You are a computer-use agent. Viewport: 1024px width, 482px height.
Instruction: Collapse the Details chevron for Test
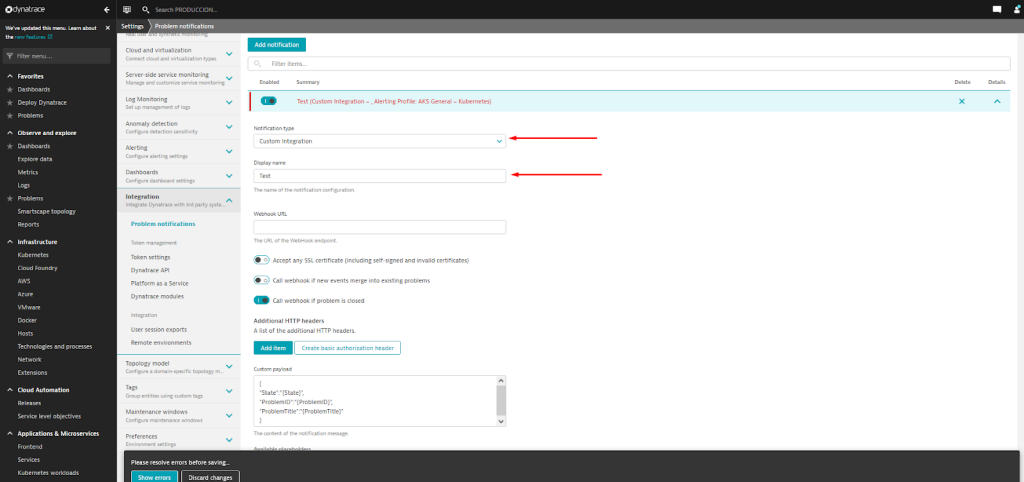click(996, 101)
